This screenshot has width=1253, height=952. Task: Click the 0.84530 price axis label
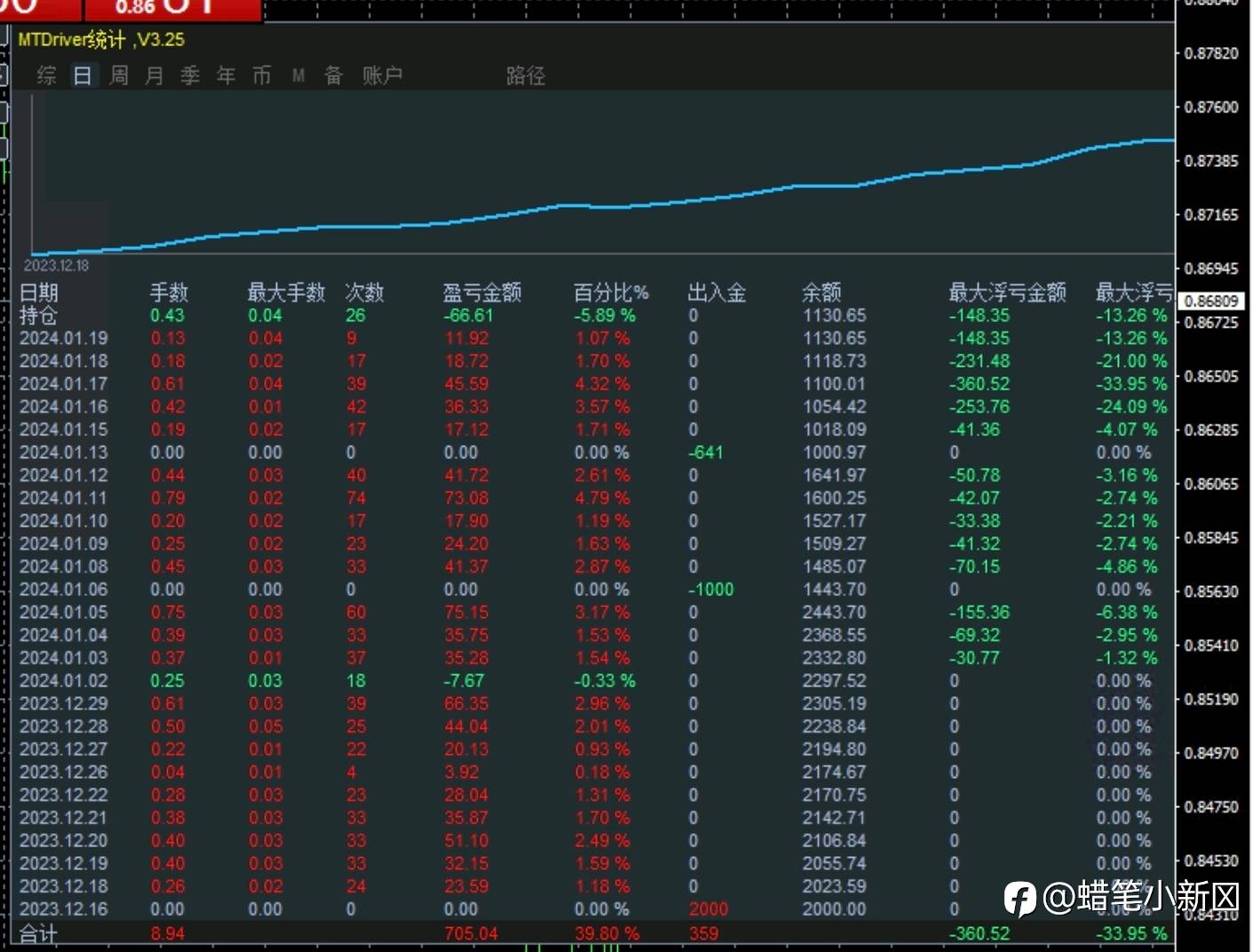[1211, 861]
